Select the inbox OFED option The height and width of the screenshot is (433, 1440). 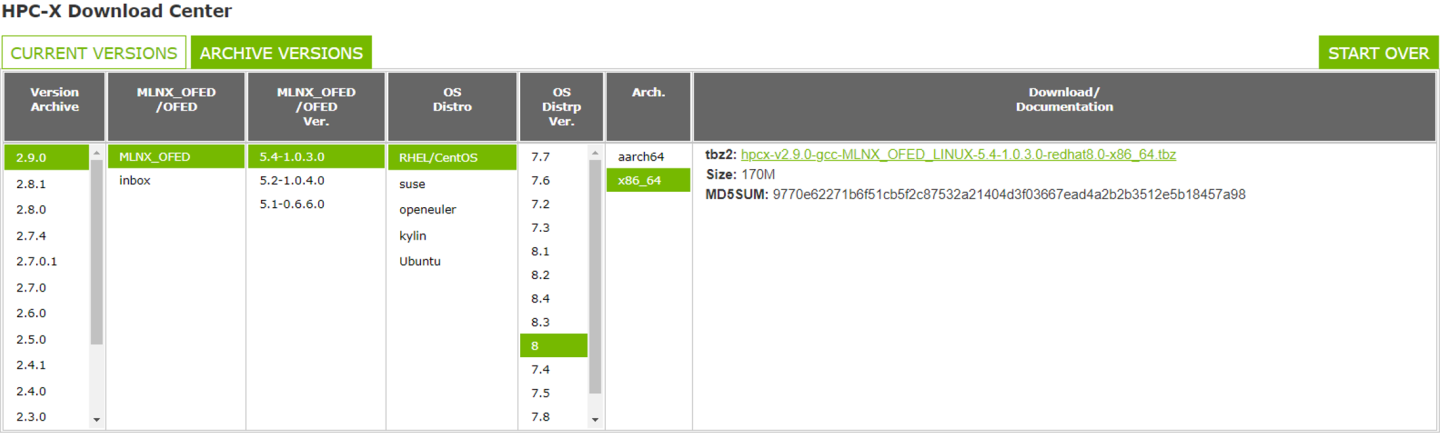(x=135, y=181)
